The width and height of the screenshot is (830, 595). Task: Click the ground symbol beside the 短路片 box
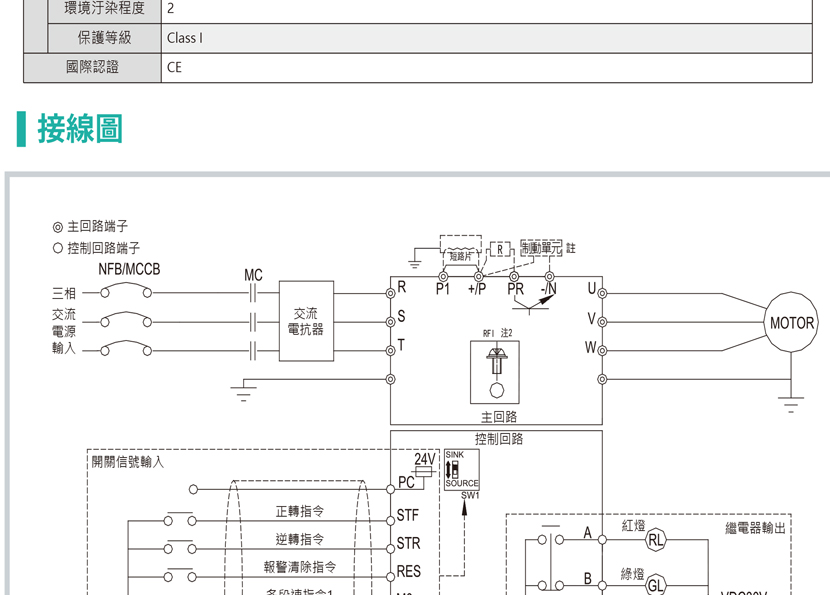coord(415,264)
